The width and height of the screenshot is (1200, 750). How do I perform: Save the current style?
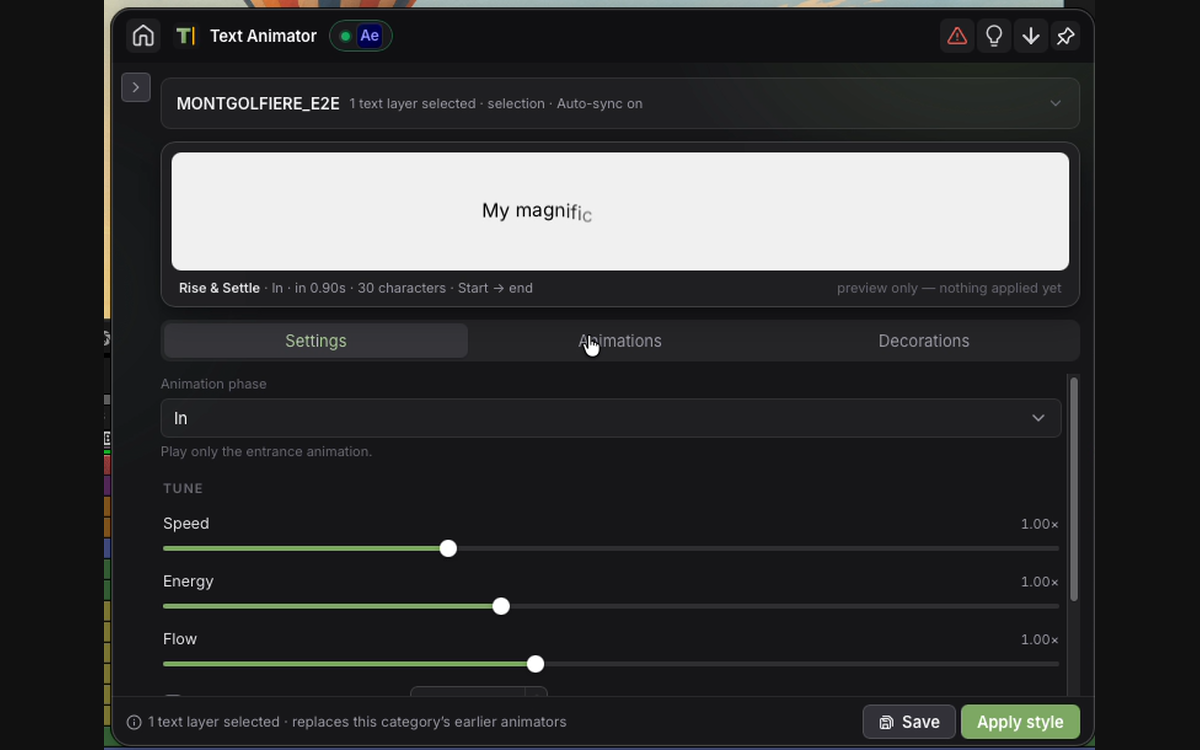click(909, 722)
